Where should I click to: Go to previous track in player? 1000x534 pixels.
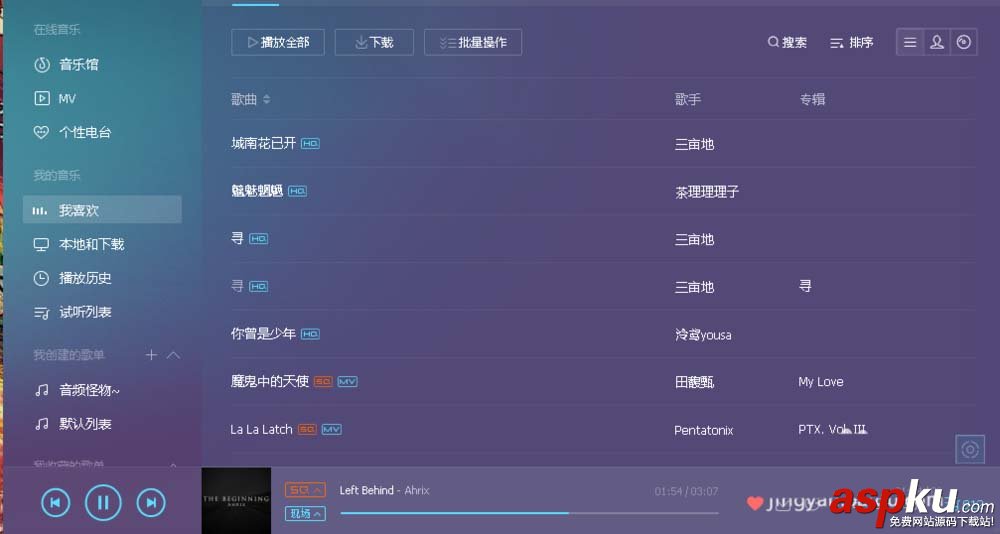coord(55,503)
